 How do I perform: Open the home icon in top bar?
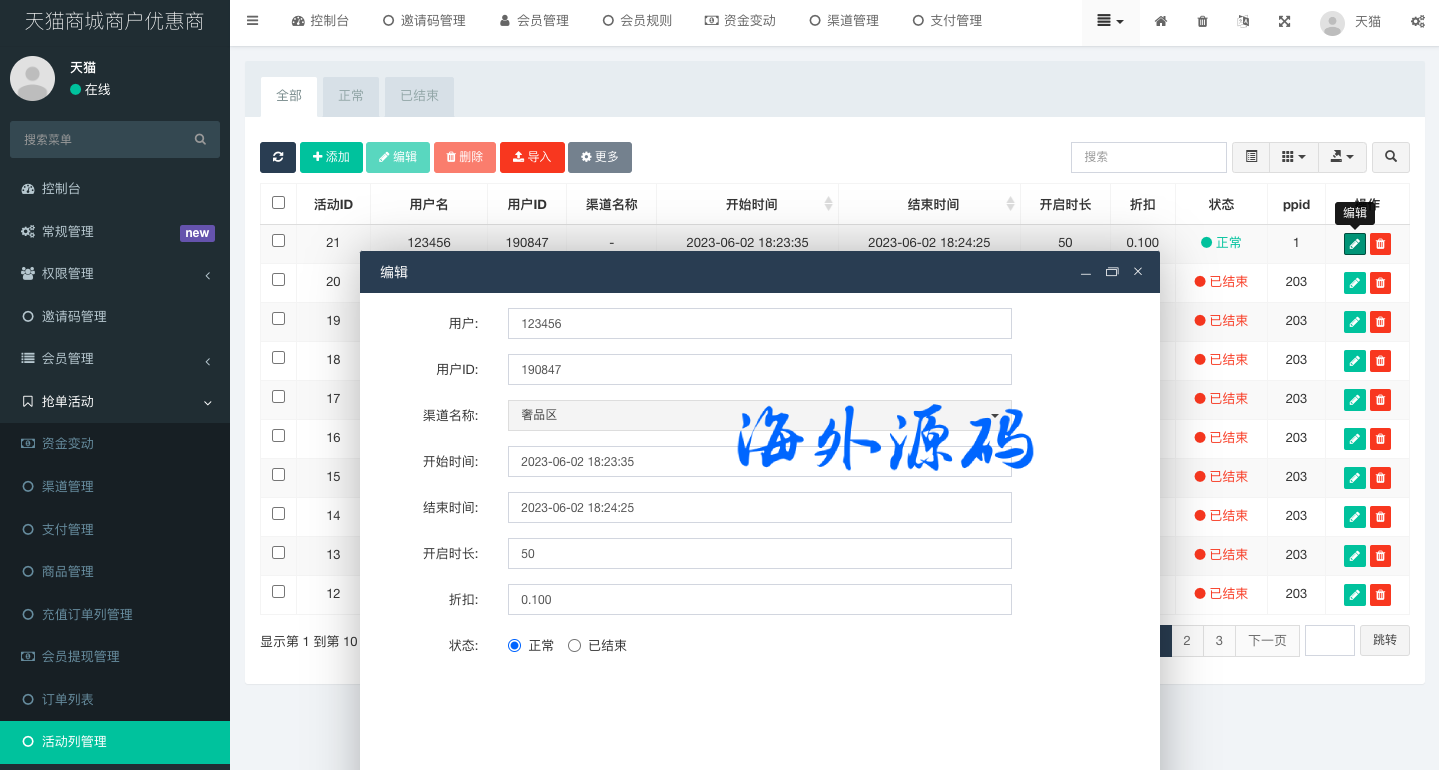click(x=1161, y=21)
